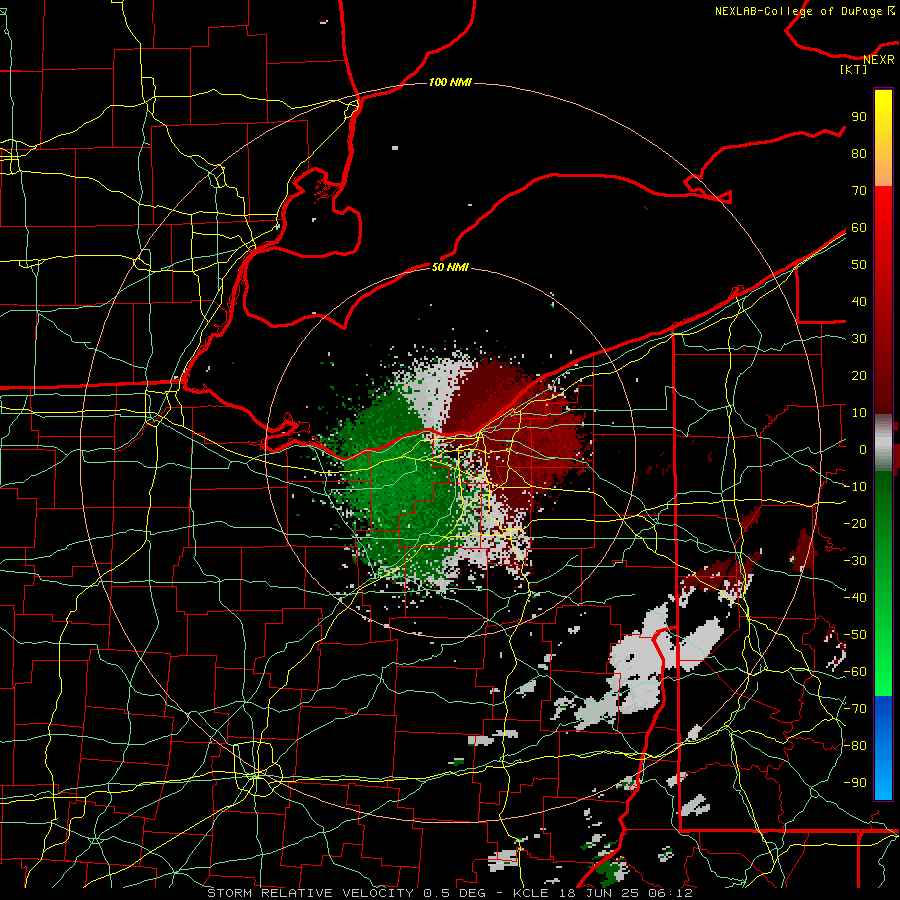The height and width of the screenshot is (900, 900).
Task: Click the 70 value on velocity scale
Action: pyautogui.click(x=859, y=191)
